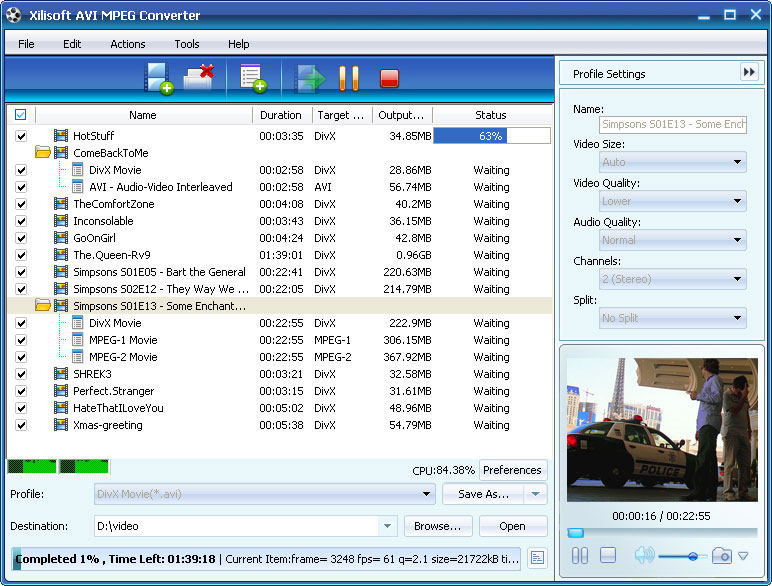The height and width of the screenshot is (586, 772).
Task: Click the Status column header
Action: click(492, 115)
